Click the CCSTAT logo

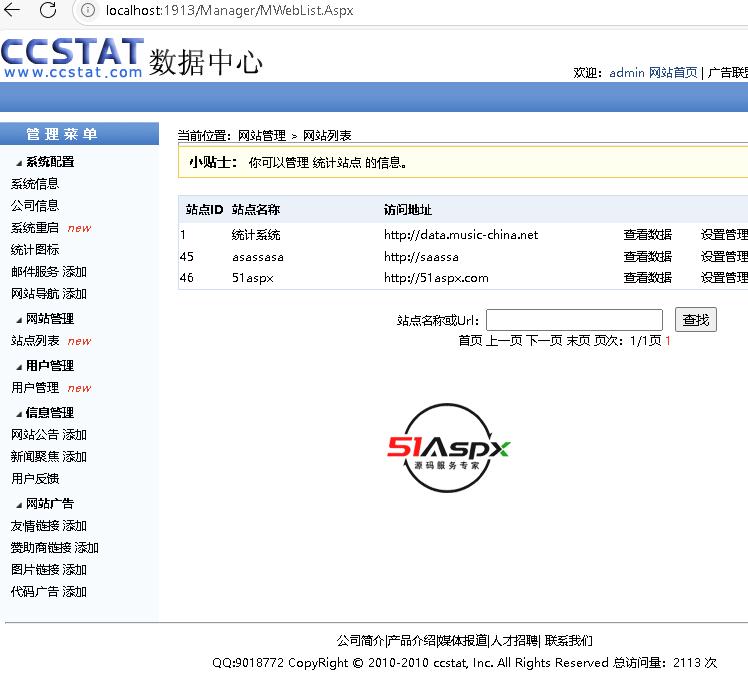[x=72, y=58]
